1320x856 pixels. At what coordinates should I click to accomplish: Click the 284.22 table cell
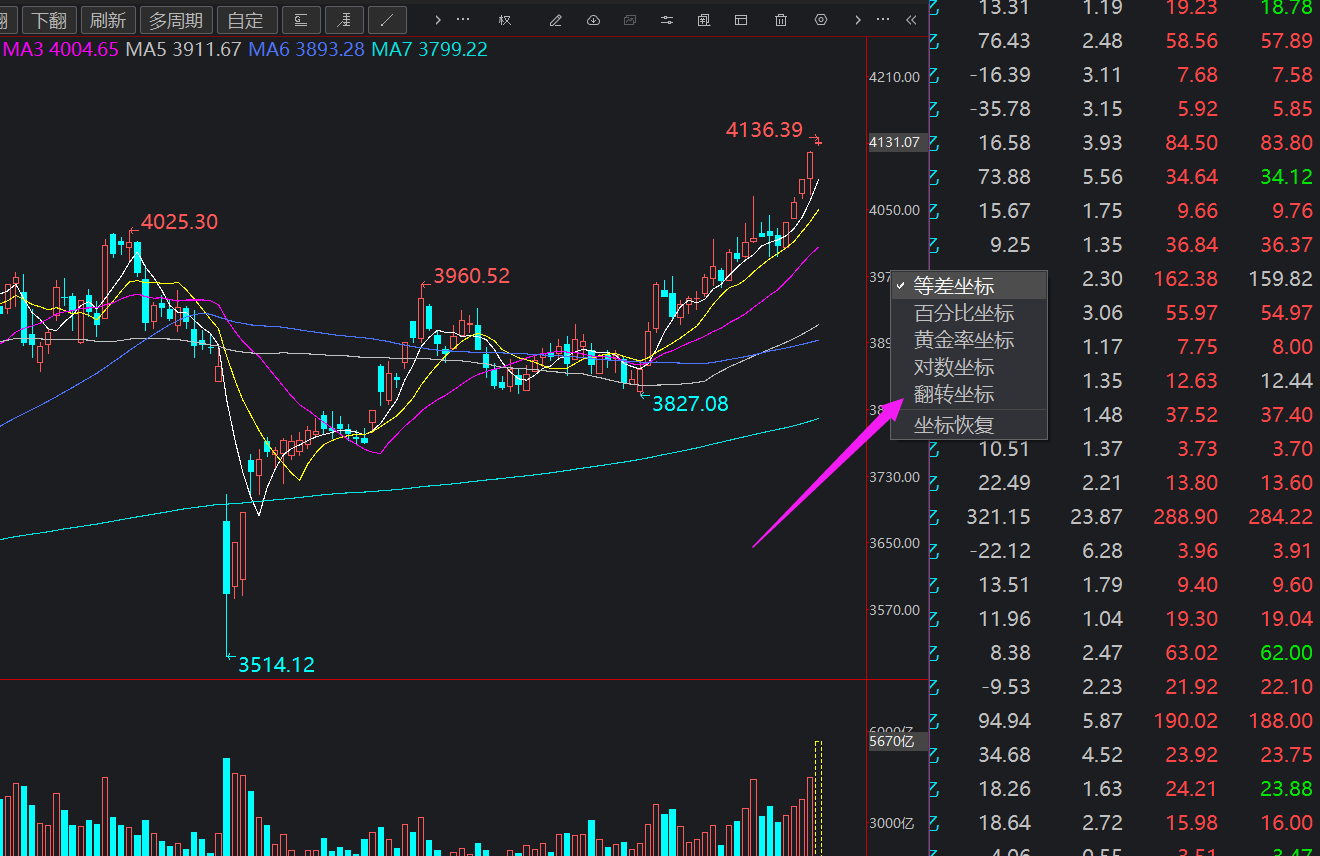1280,517
